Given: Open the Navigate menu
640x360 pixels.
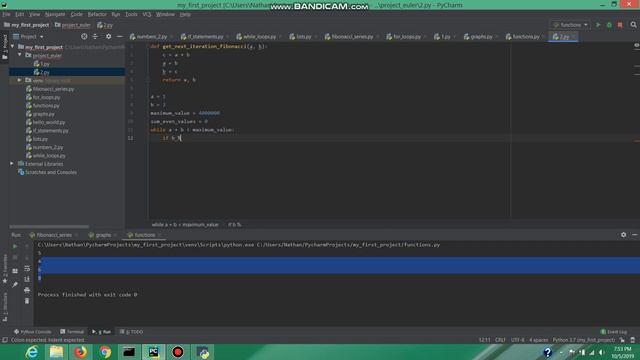Looking at the screenshot, I should point(55,14).
